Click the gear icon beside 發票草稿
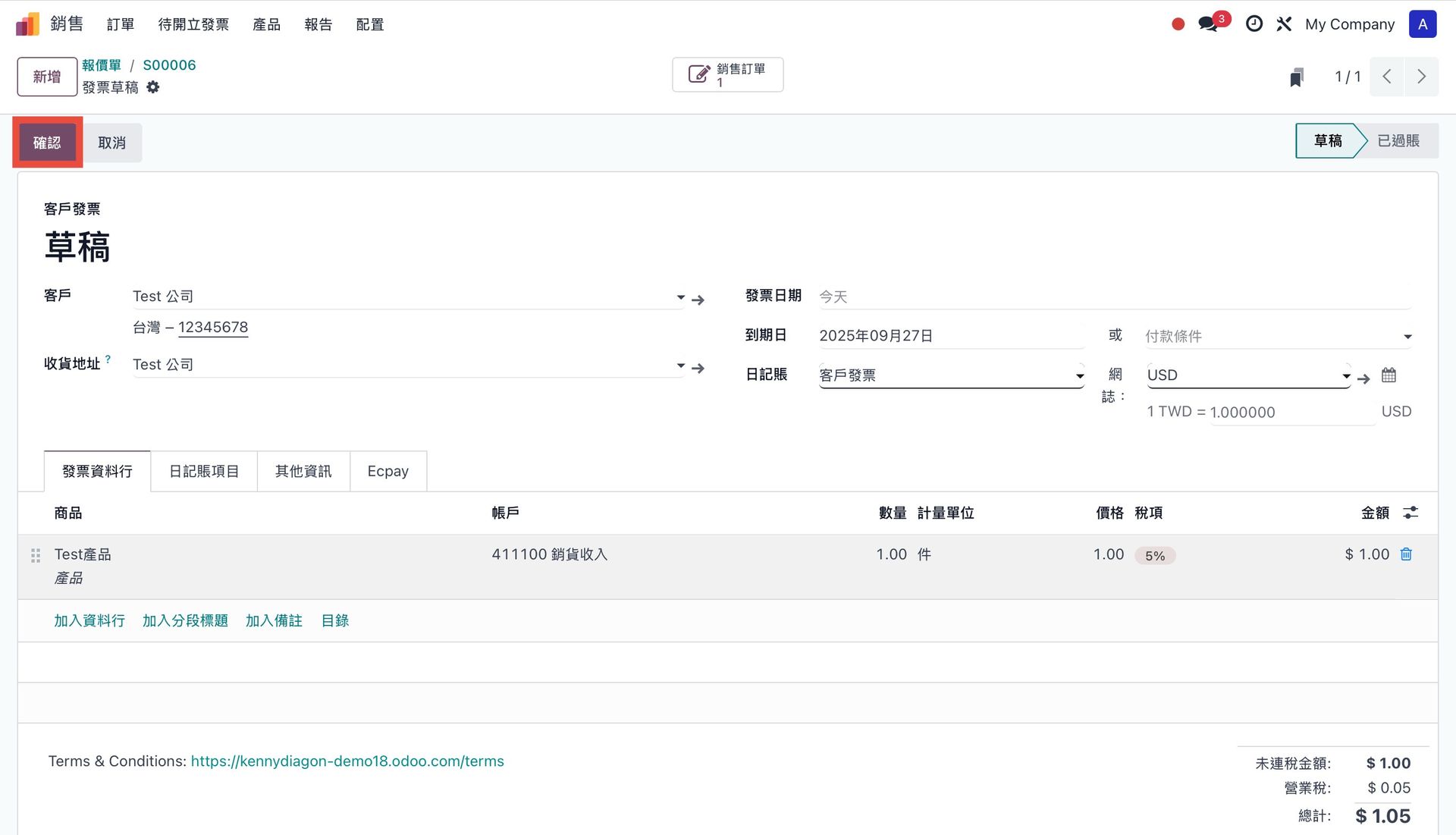Image resolution: width=1456 pixels, height=835 pixels. pyautogui.click(x=153, y=87)
